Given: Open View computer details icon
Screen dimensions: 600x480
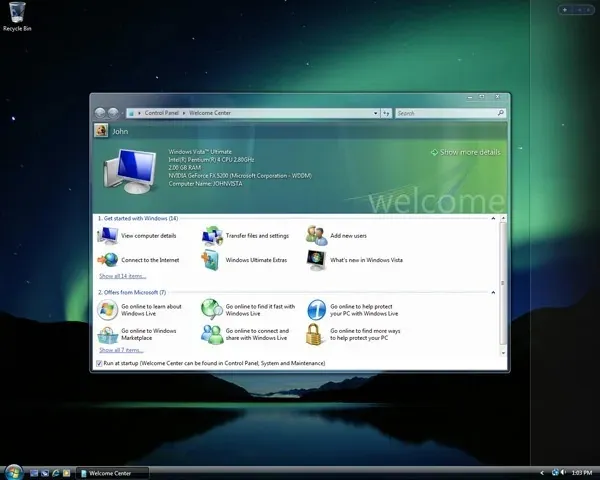Looking at the screenshot, I should pos(108,235).
